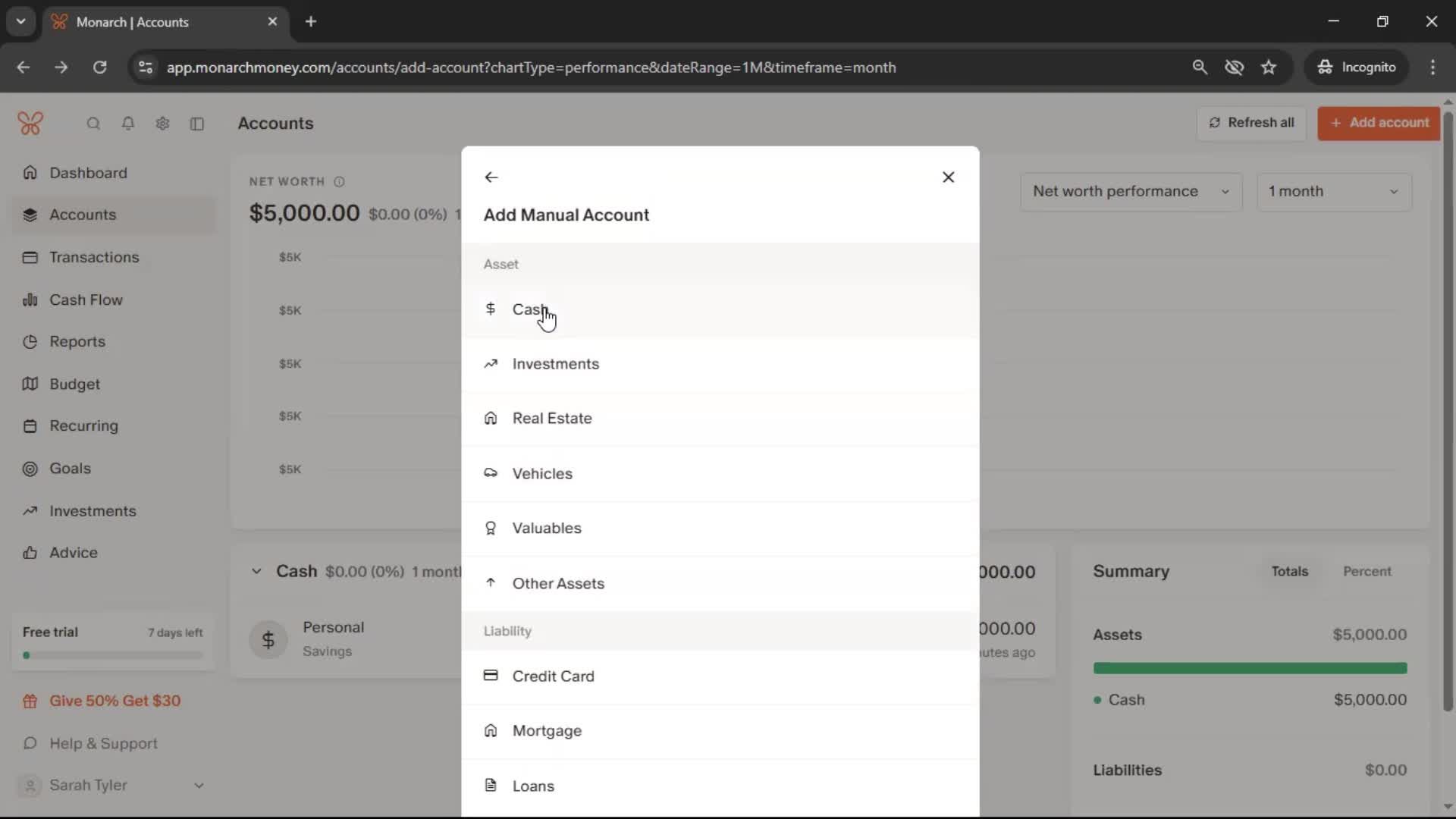Close the Add Manual Account dialog
The height and width of the screenshot is (819, 1456).
(948, 177)
